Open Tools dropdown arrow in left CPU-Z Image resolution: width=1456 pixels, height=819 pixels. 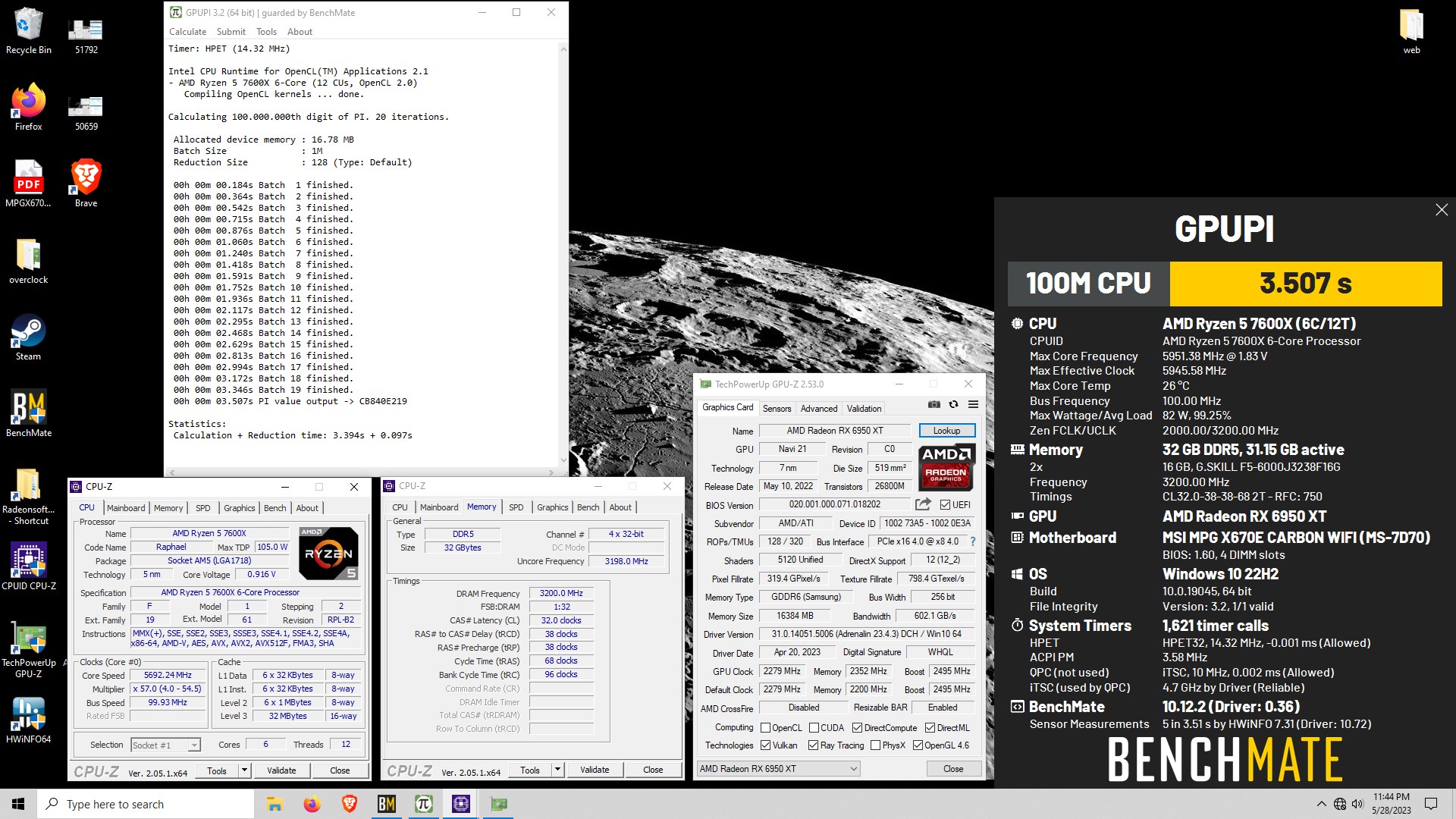(x=244, y=770)
